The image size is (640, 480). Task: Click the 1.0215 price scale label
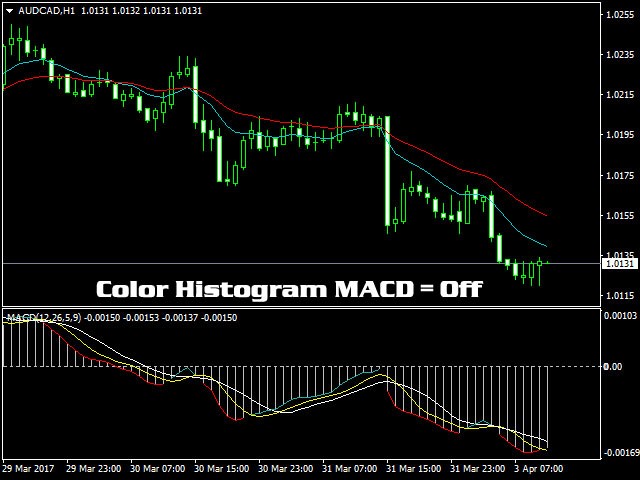tap(620, 95)
